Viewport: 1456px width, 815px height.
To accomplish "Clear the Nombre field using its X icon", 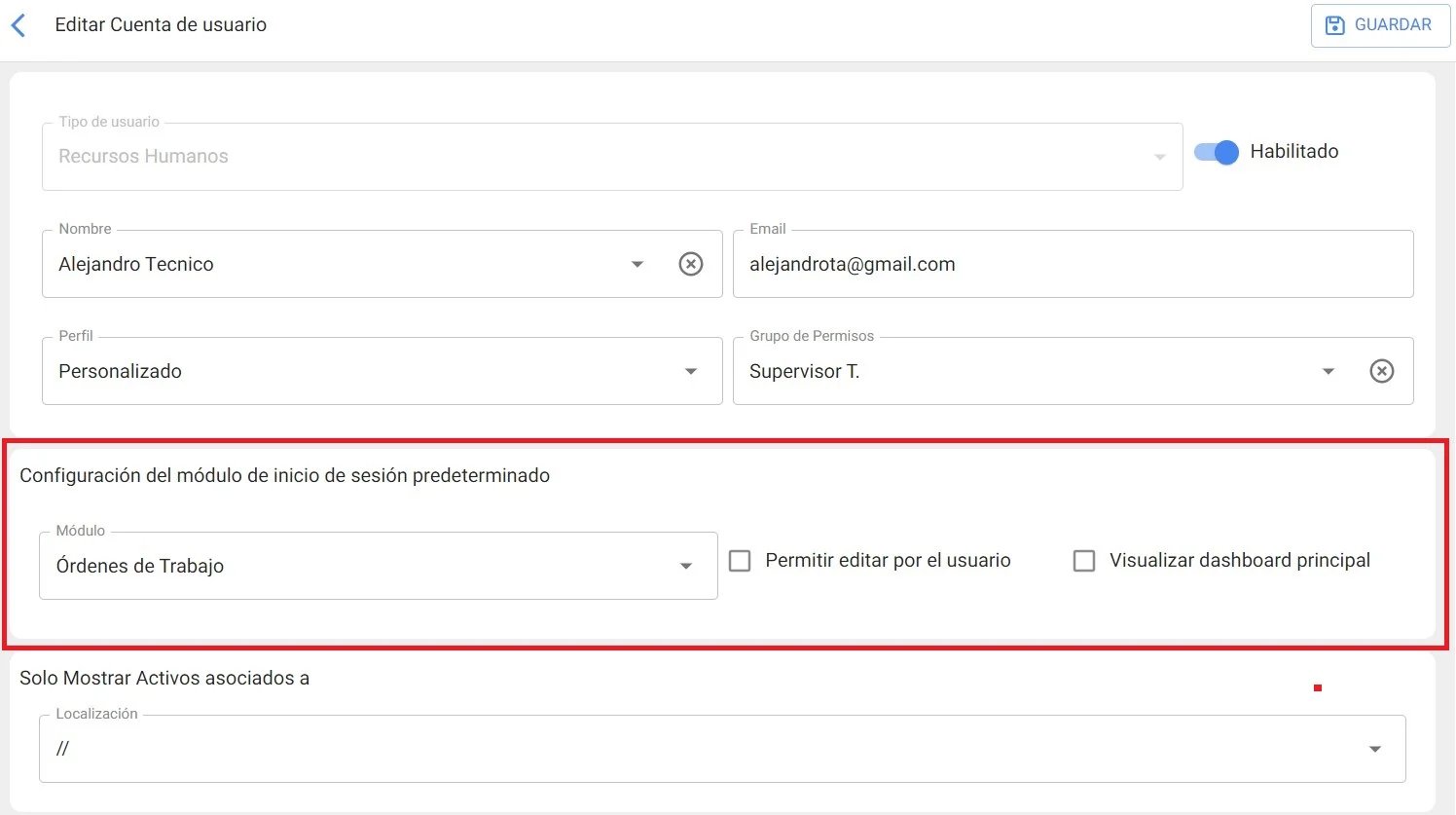I will point(691,264).
